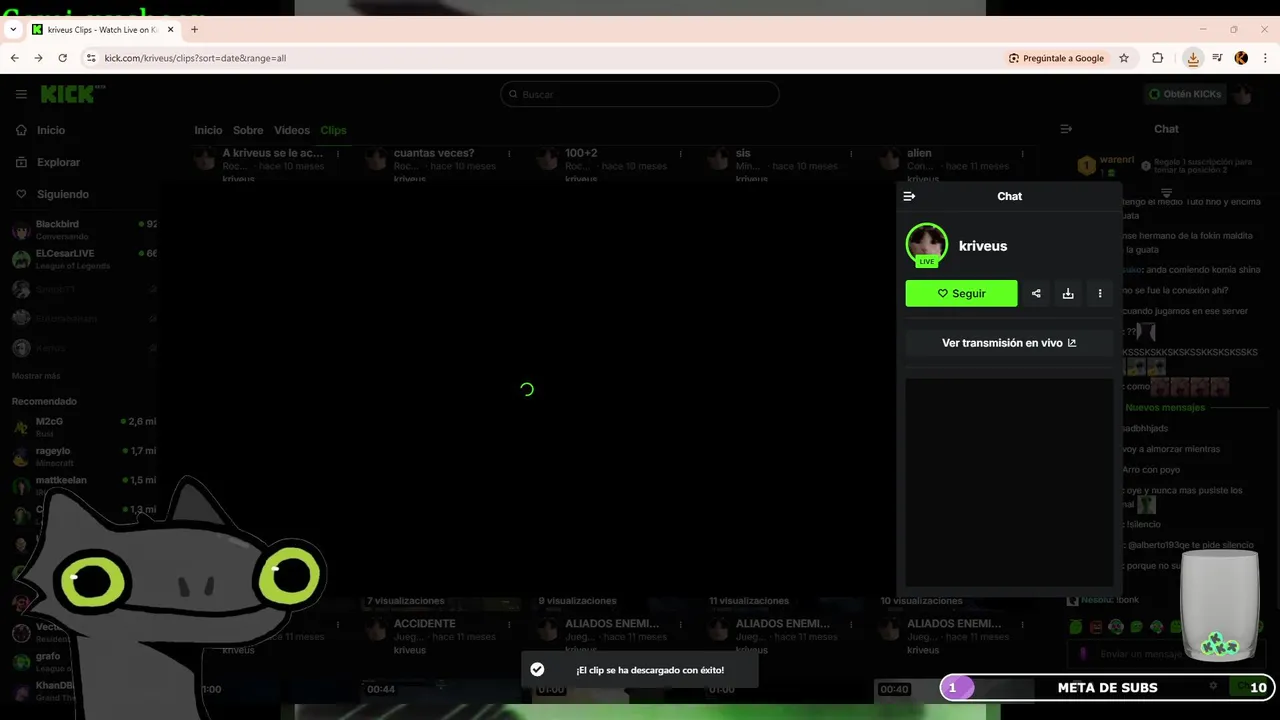Click the clip title '100+2'
Screen dimensions: 1280x720
[x=581, y=153]
